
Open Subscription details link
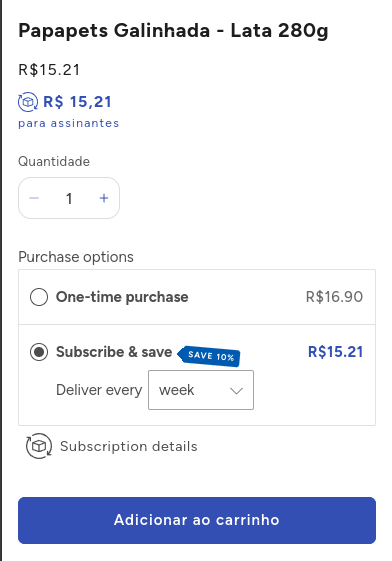(x=129, y=447)
